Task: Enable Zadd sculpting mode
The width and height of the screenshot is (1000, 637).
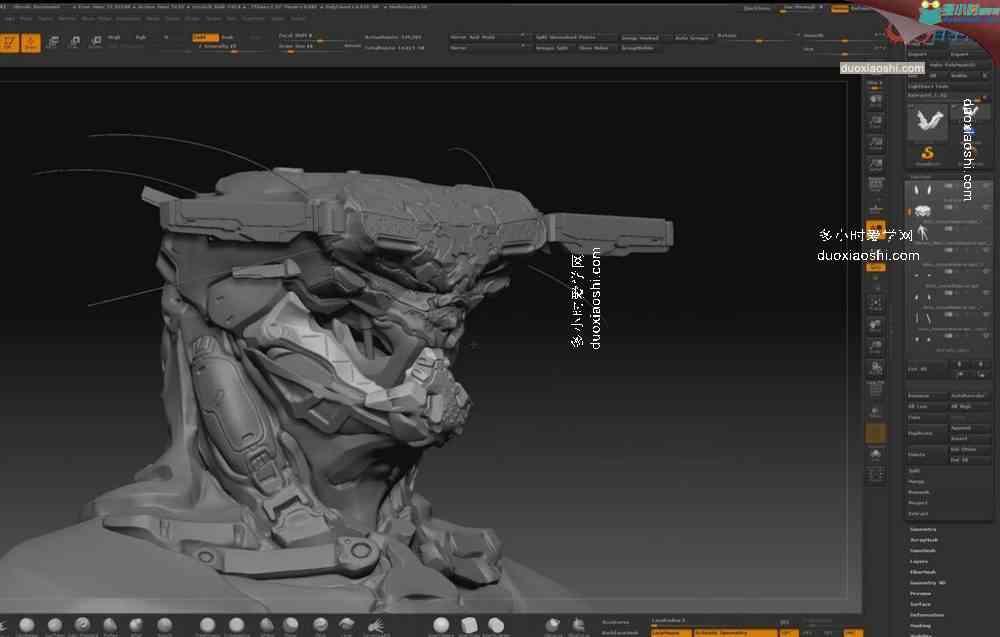Action: pos(205,38)
